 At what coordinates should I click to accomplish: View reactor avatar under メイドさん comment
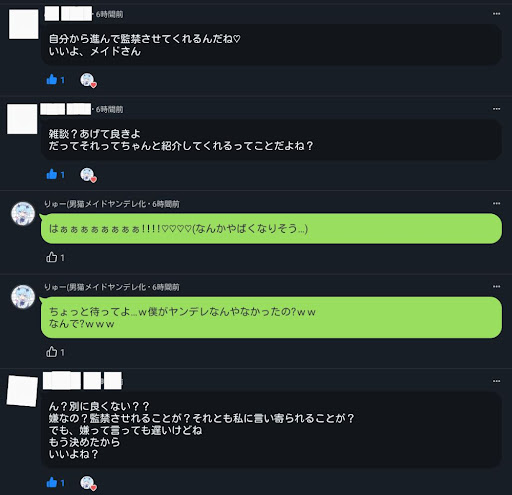click(x=88, y=80)
